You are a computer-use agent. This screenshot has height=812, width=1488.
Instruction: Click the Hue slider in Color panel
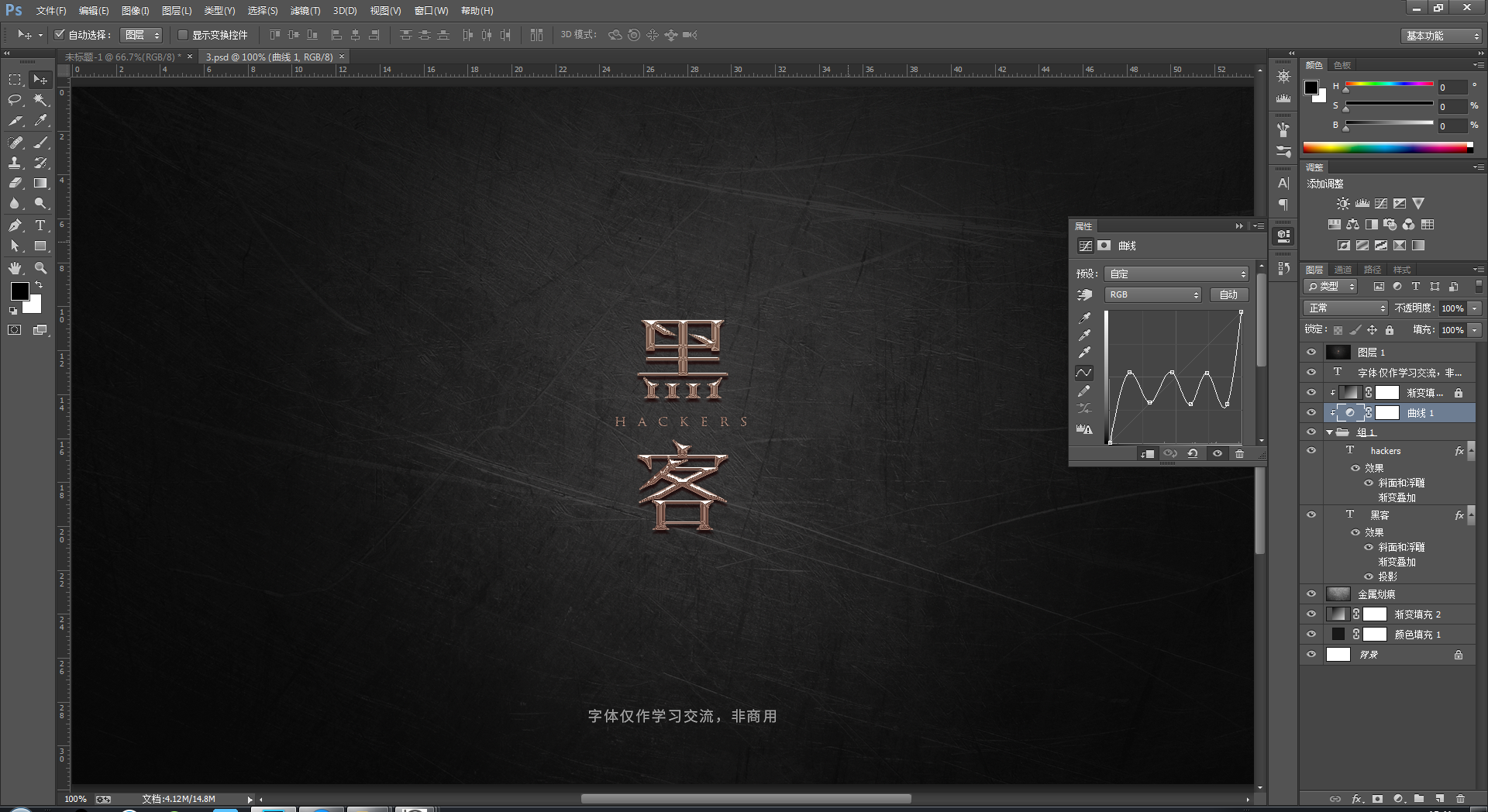pyautogui.click(x=1389, y=84)
